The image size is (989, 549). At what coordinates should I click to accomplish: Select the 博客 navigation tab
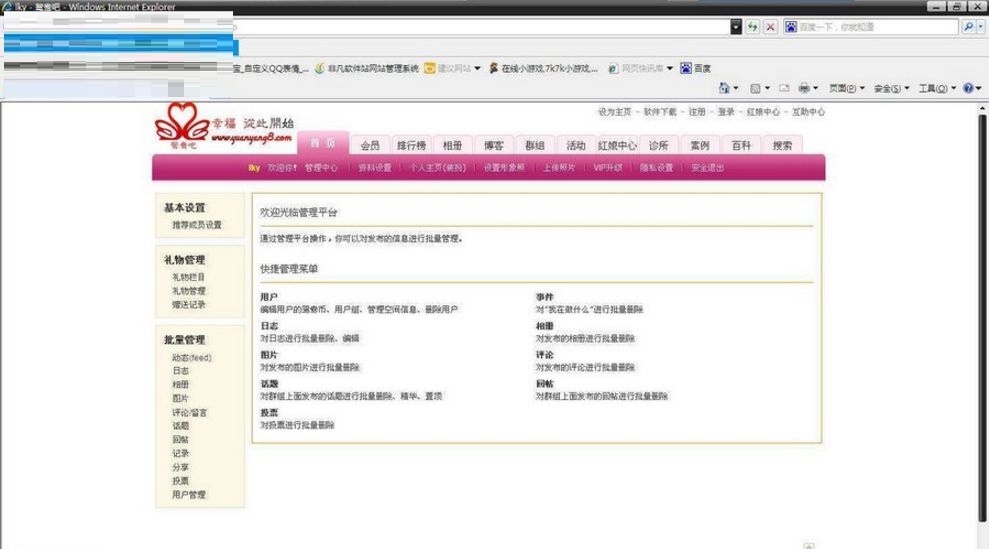point(489,145)
